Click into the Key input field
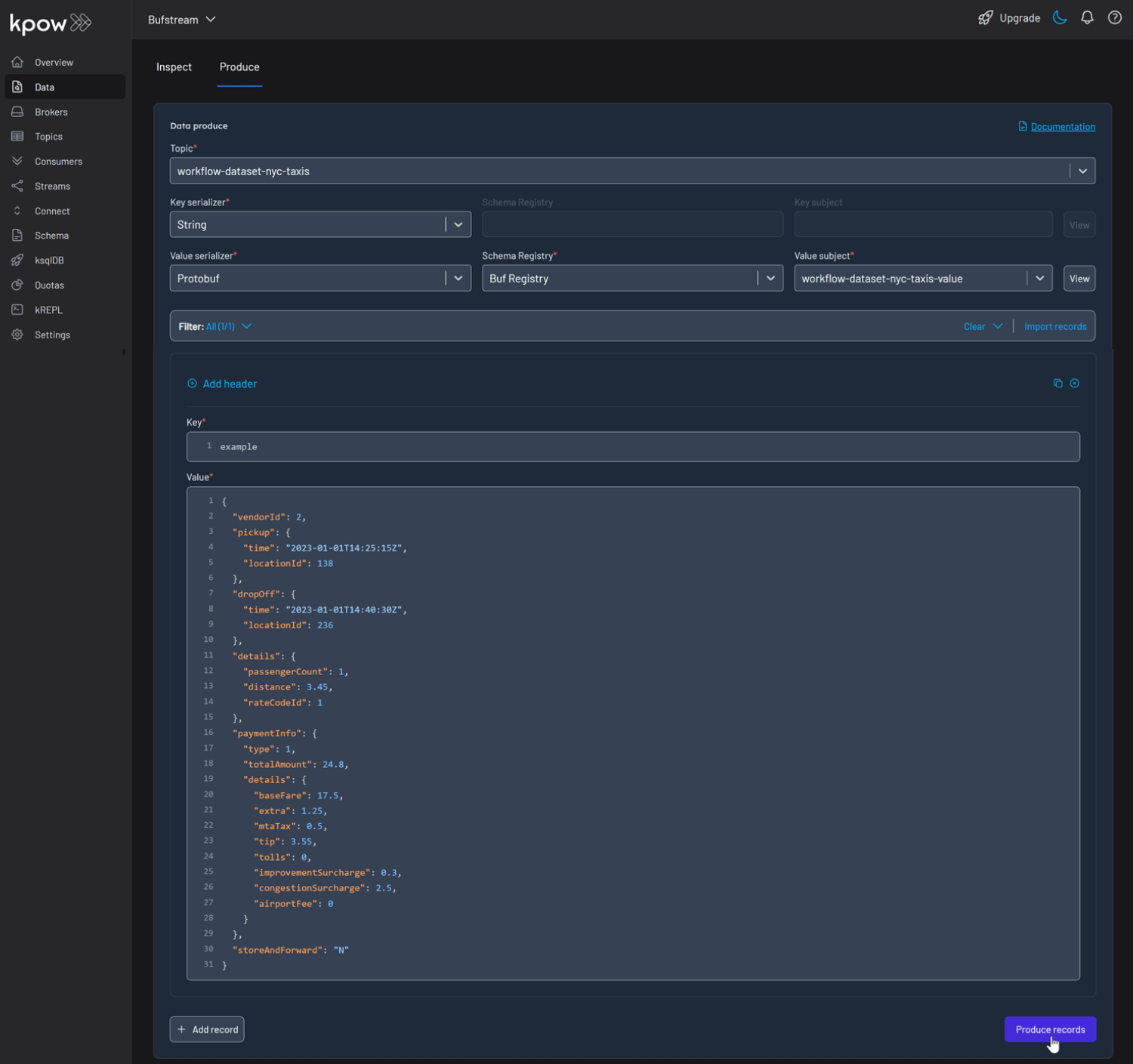 632,447
